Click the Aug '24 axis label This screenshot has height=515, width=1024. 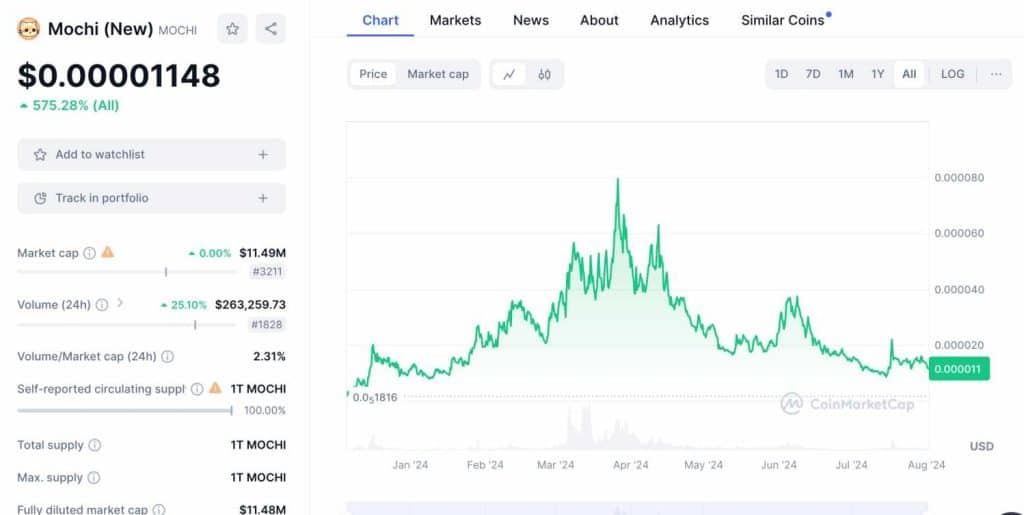click(x=926, y=465)
